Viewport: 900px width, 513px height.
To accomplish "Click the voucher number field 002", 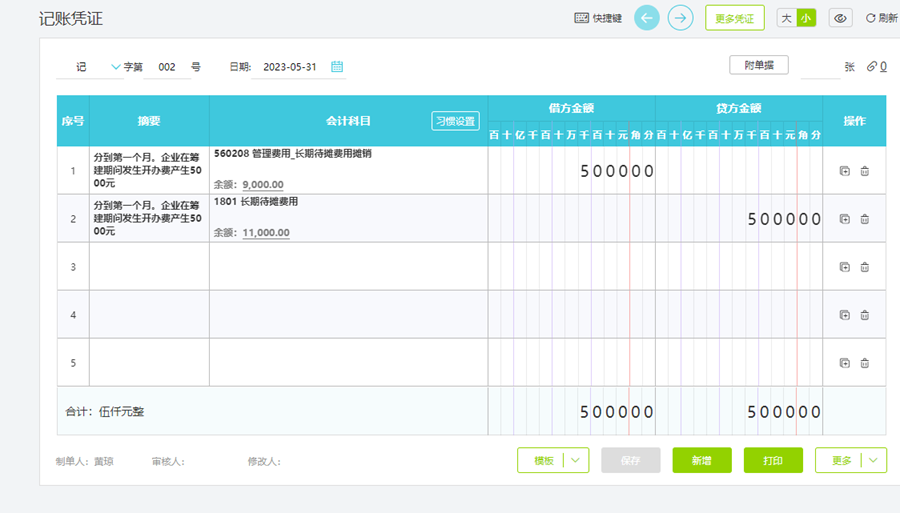I will pos(167,67).
